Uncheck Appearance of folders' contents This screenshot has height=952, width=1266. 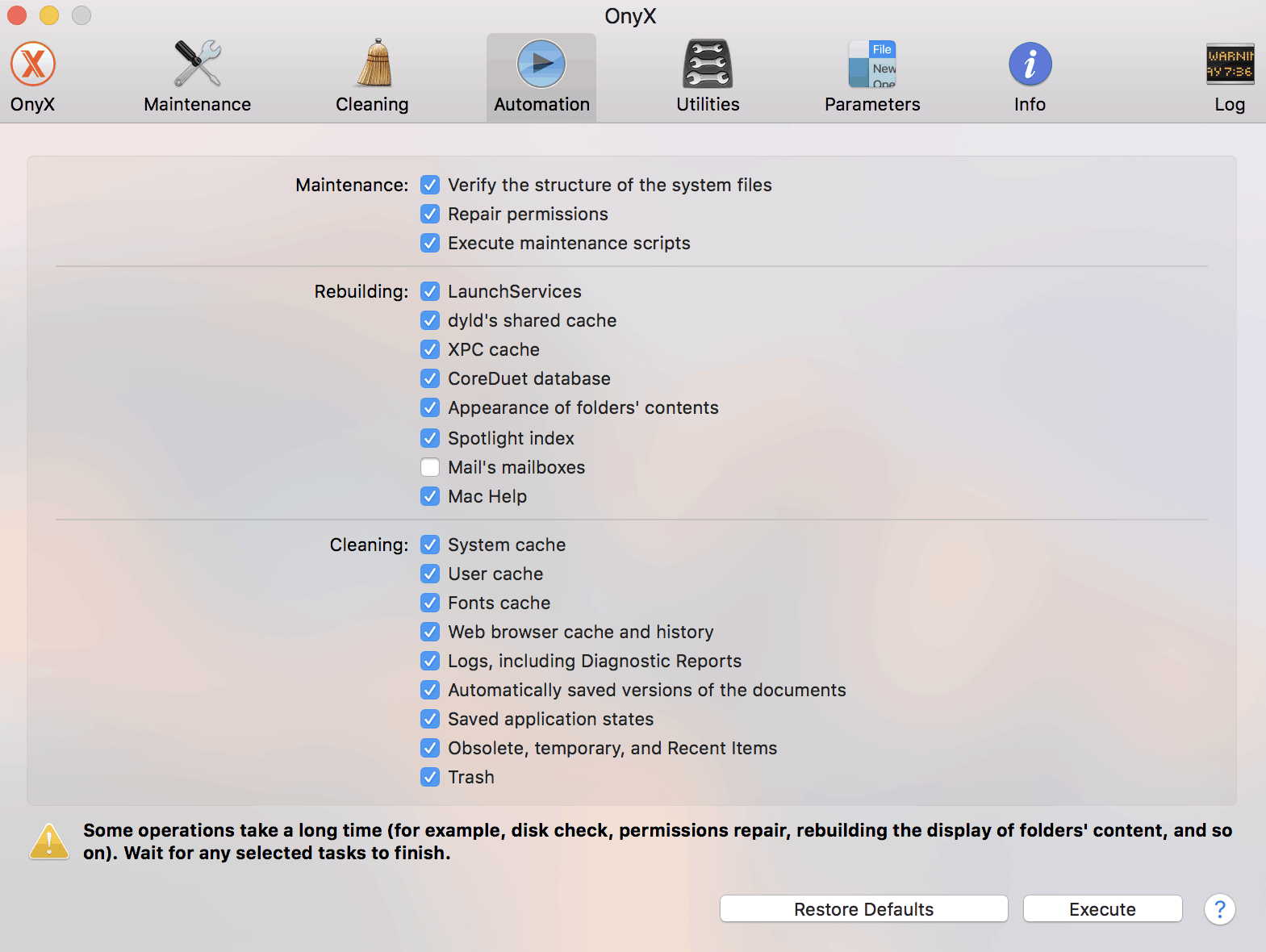click(431, 407)
